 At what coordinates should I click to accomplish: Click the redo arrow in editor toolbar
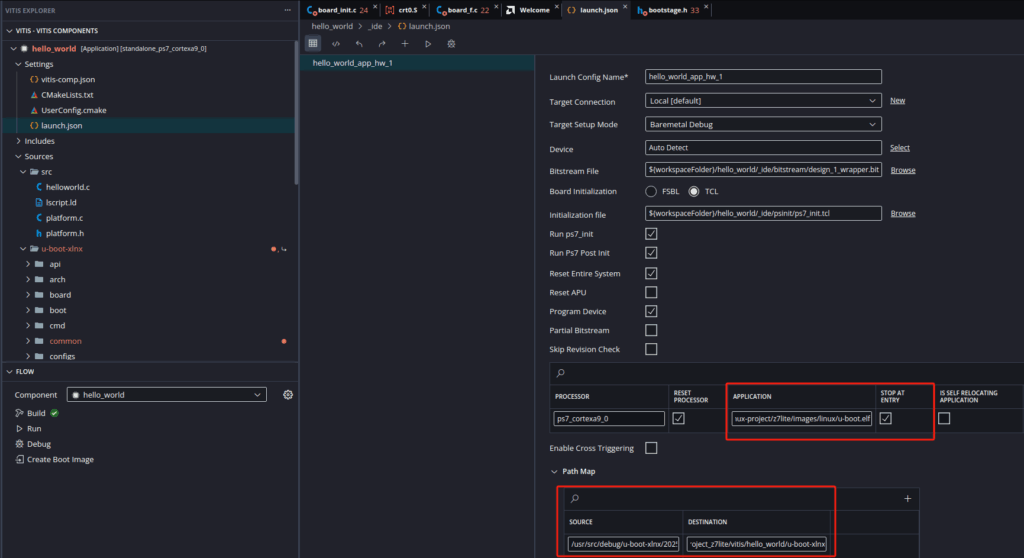pyautogui.click(x=382, y=44)
